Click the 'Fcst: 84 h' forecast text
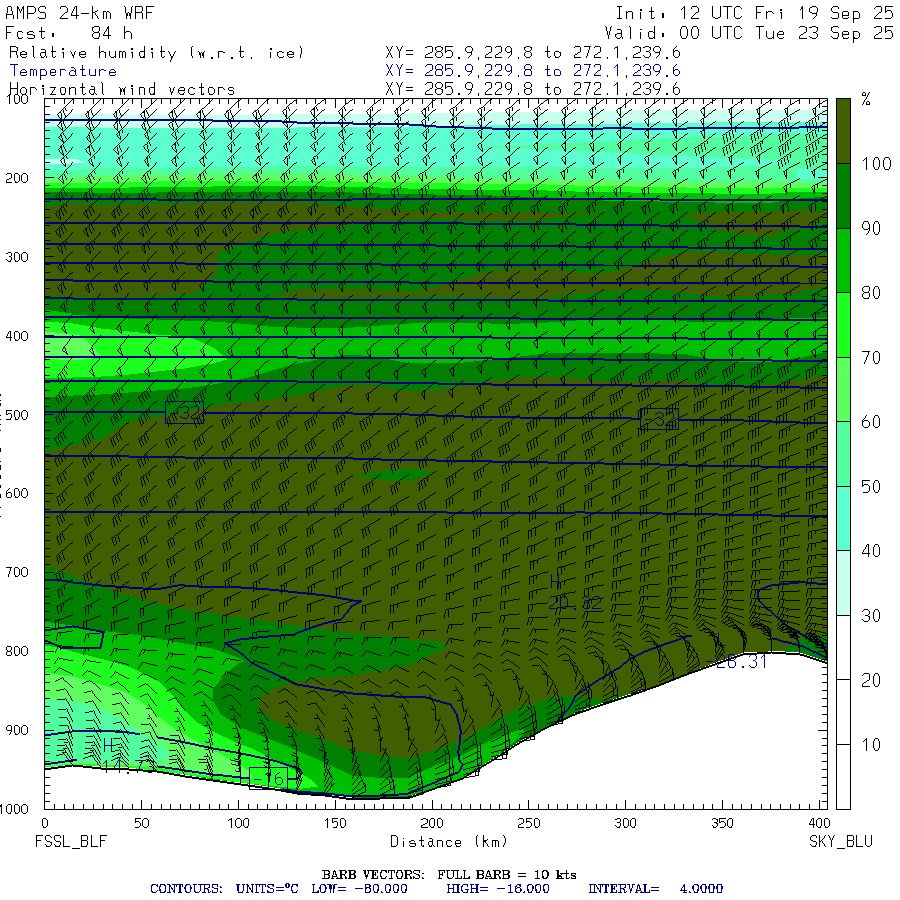 [69, 33]
